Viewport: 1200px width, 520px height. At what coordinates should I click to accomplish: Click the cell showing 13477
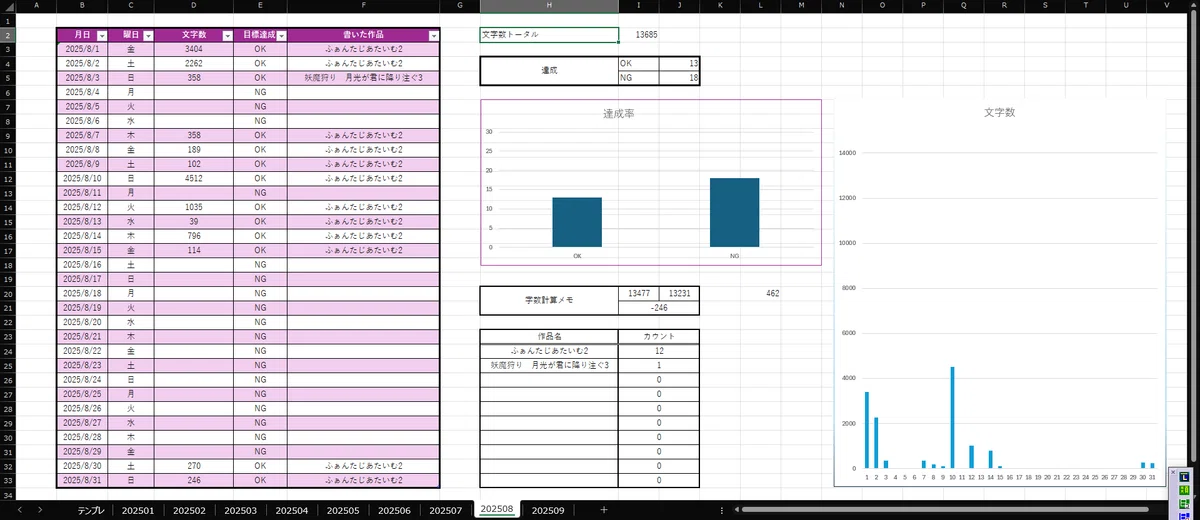639,293
